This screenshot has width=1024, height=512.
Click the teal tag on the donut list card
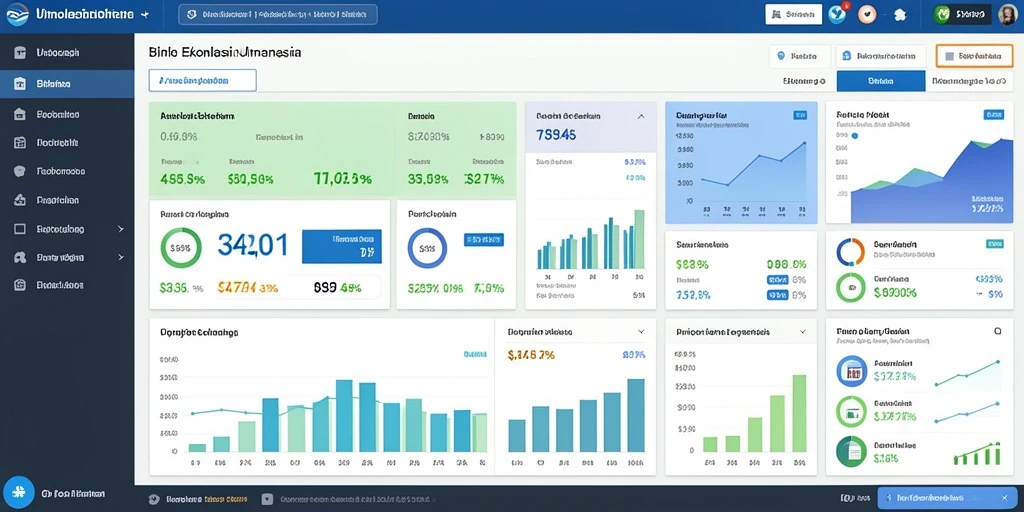click(x=993, y=244)
